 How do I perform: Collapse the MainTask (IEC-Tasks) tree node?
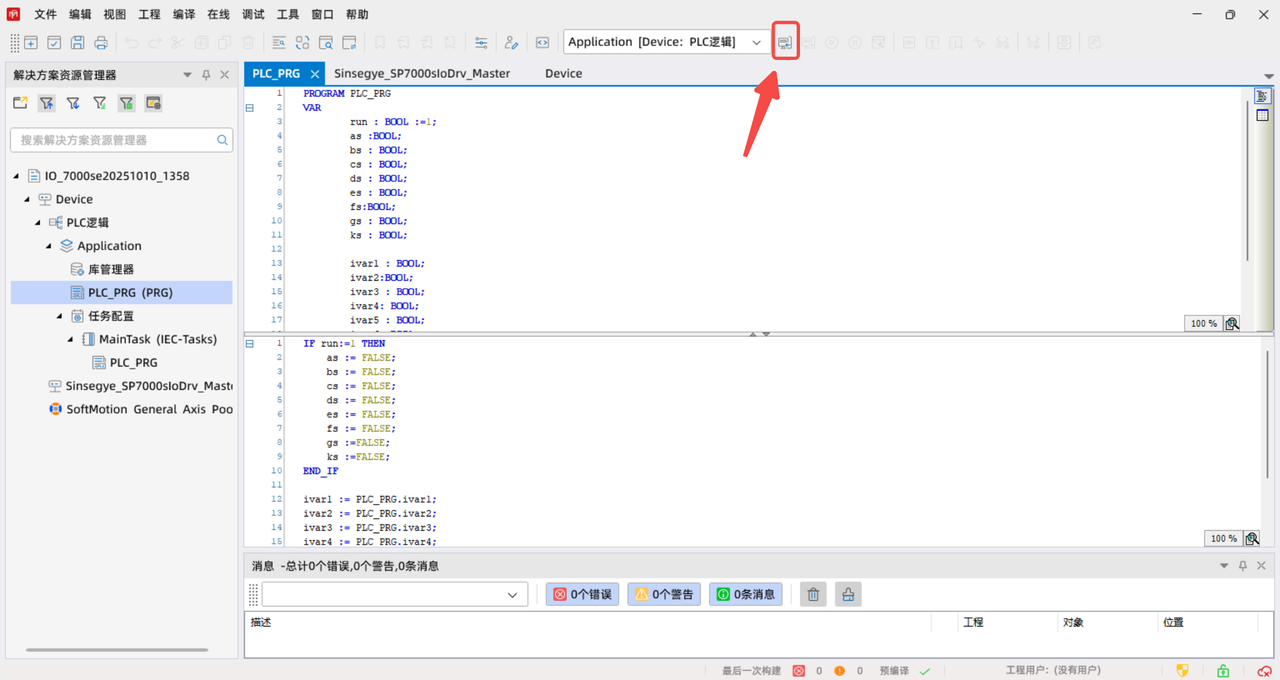71,340
